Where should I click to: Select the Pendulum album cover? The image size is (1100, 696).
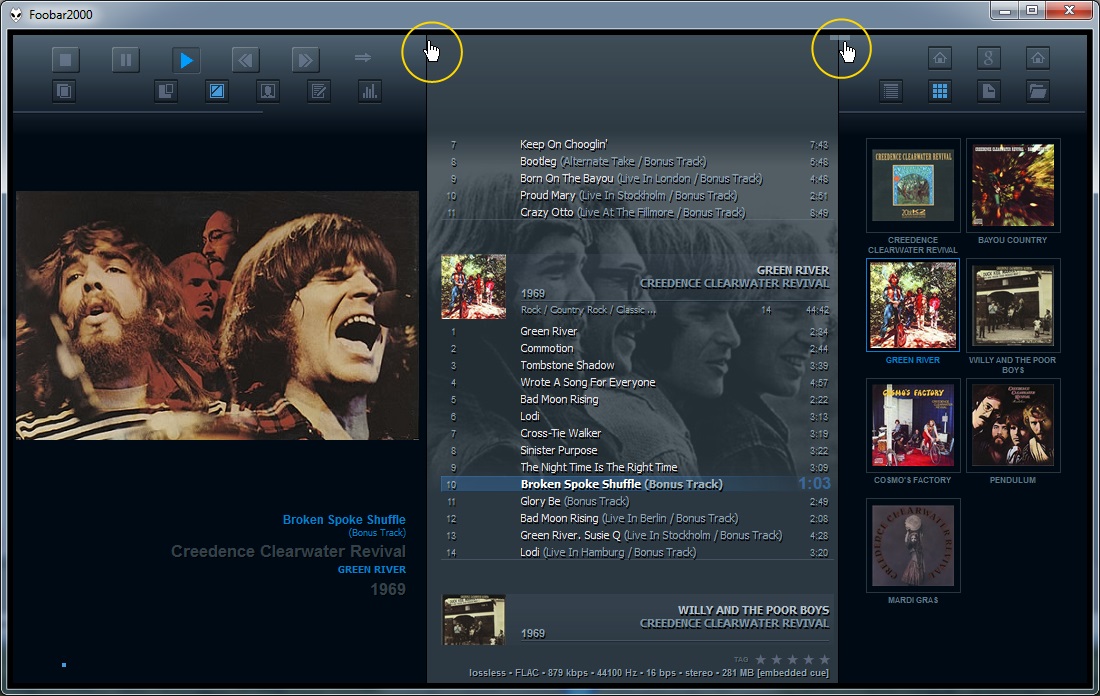(x=1012, y=425)
